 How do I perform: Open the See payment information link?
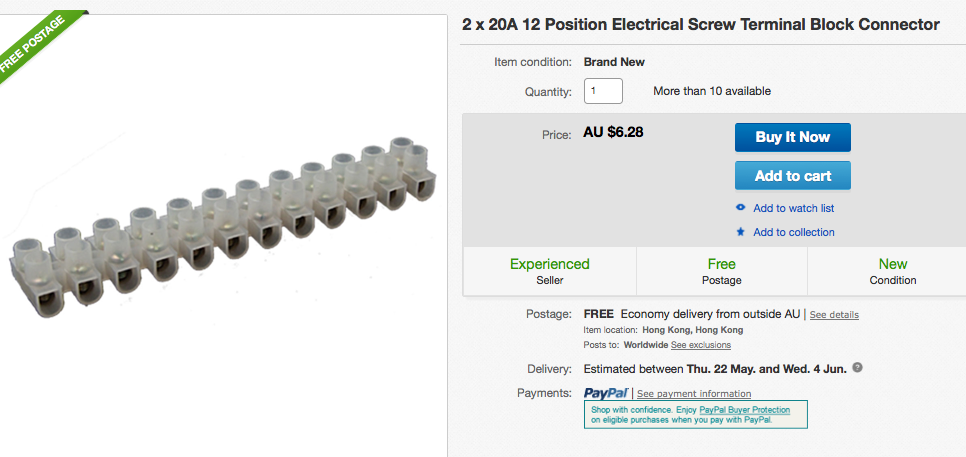pos(694,394)
